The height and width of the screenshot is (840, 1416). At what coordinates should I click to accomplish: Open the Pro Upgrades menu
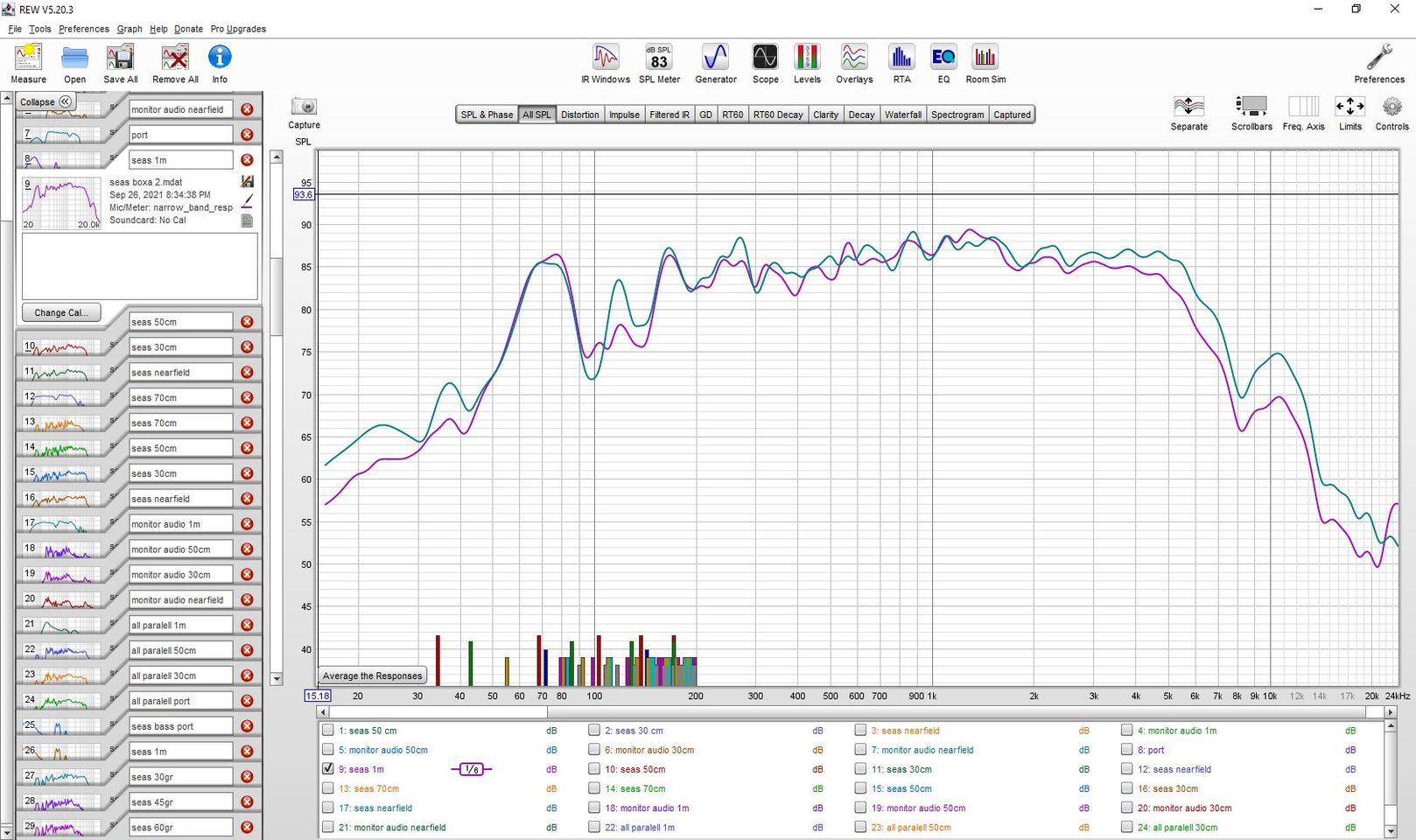coord(238,29)
